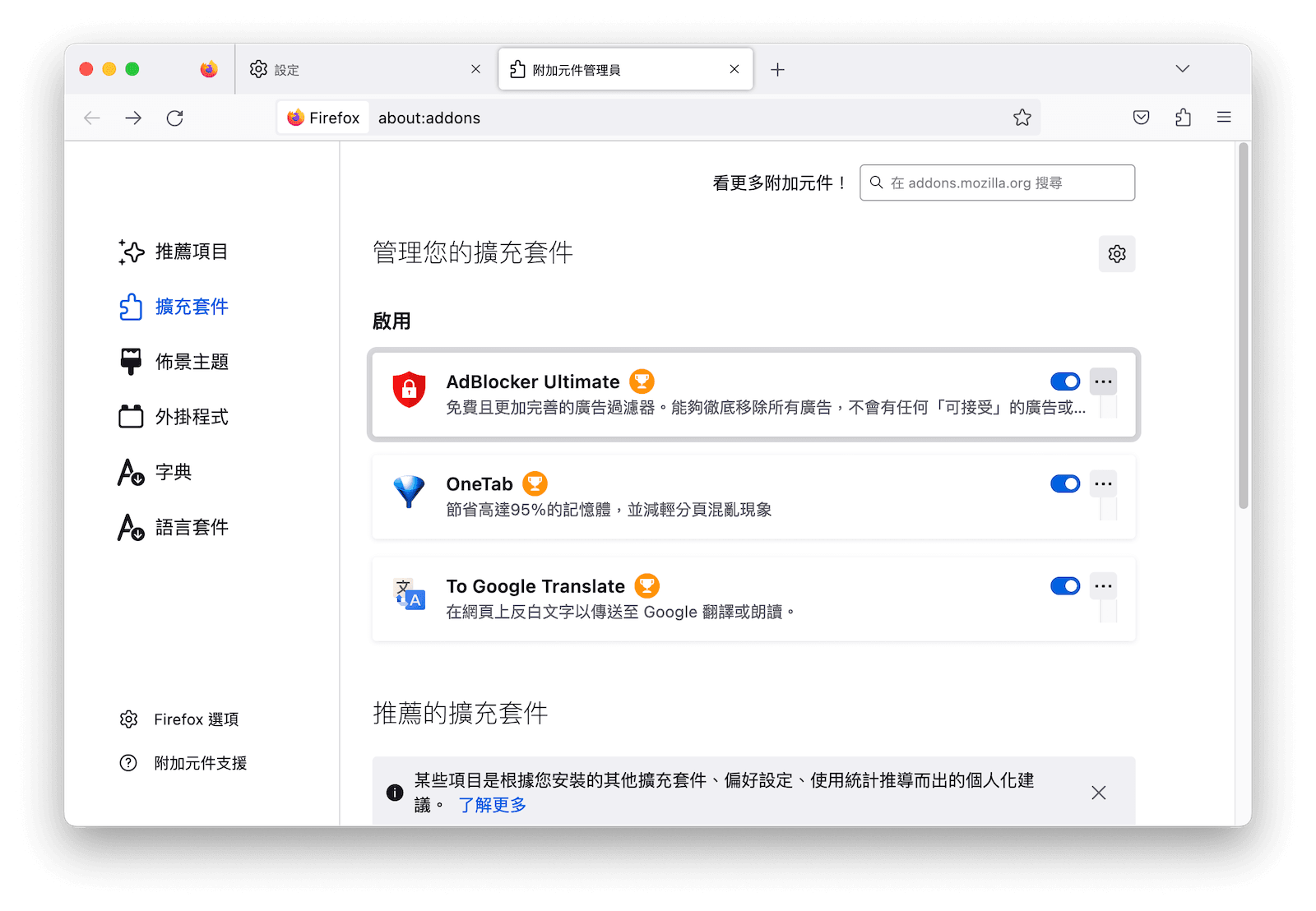Image resolution: width=1316 pixels, height=911 pixels.
Task: Click the 啟用 section heading
Action: [392, 321]
